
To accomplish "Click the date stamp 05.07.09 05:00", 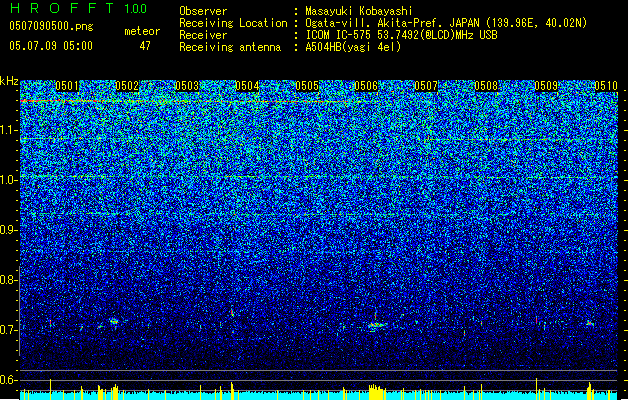I will click(51, 46).
